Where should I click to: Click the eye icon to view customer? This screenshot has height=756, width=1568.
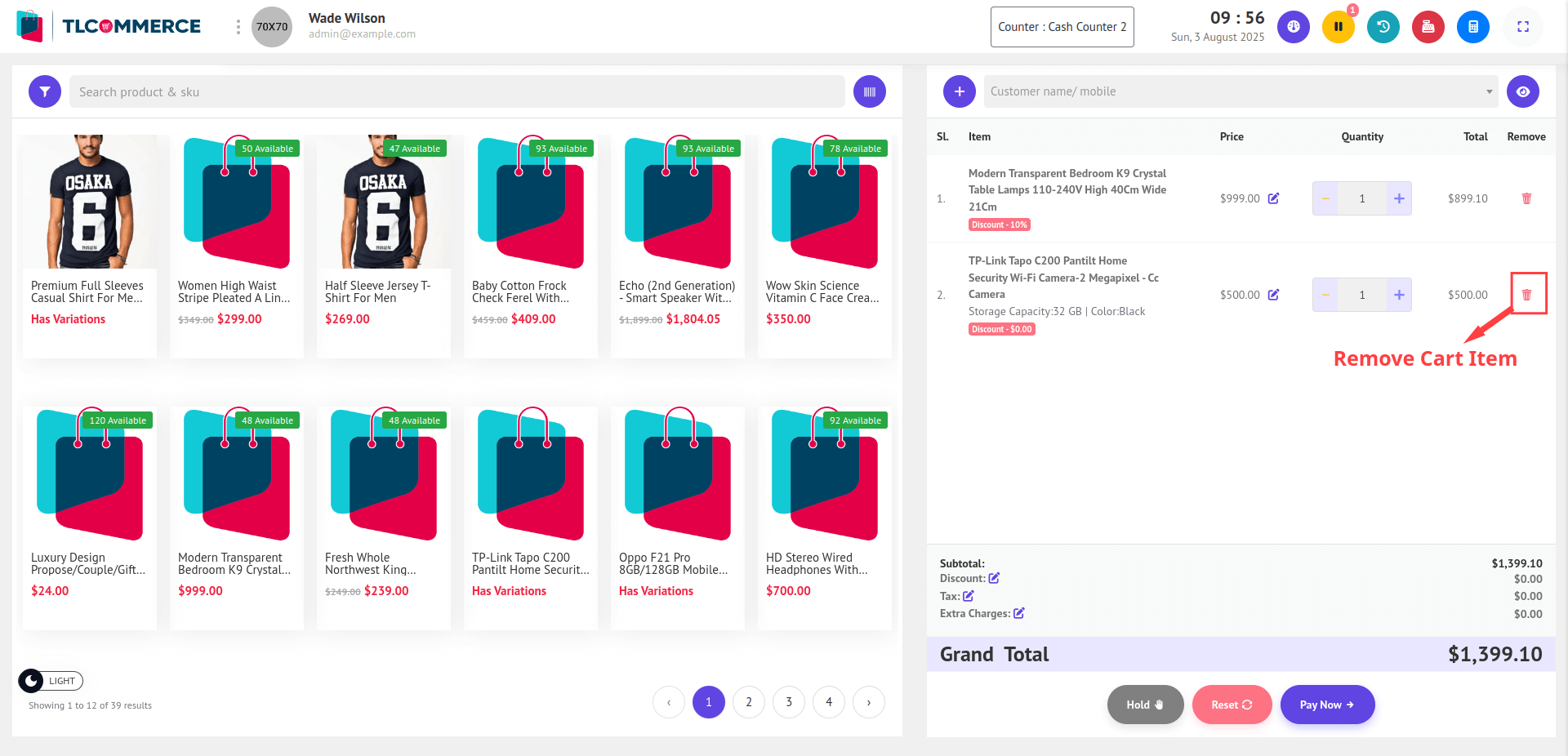(1522, 91)
